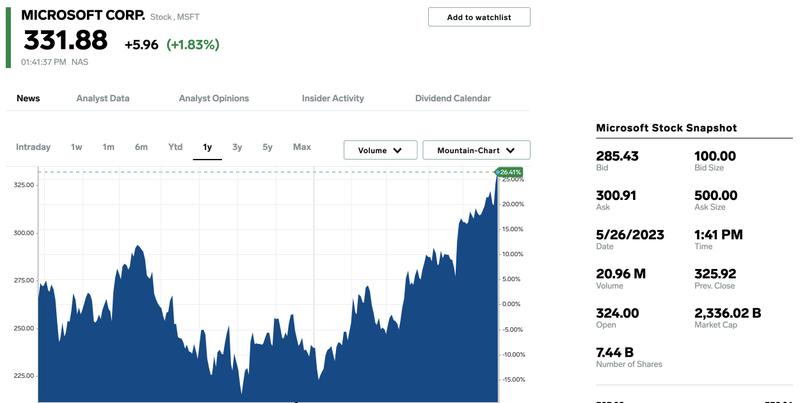
Task: Click the 0.00% percent axis label
Action: pos(513,304)
